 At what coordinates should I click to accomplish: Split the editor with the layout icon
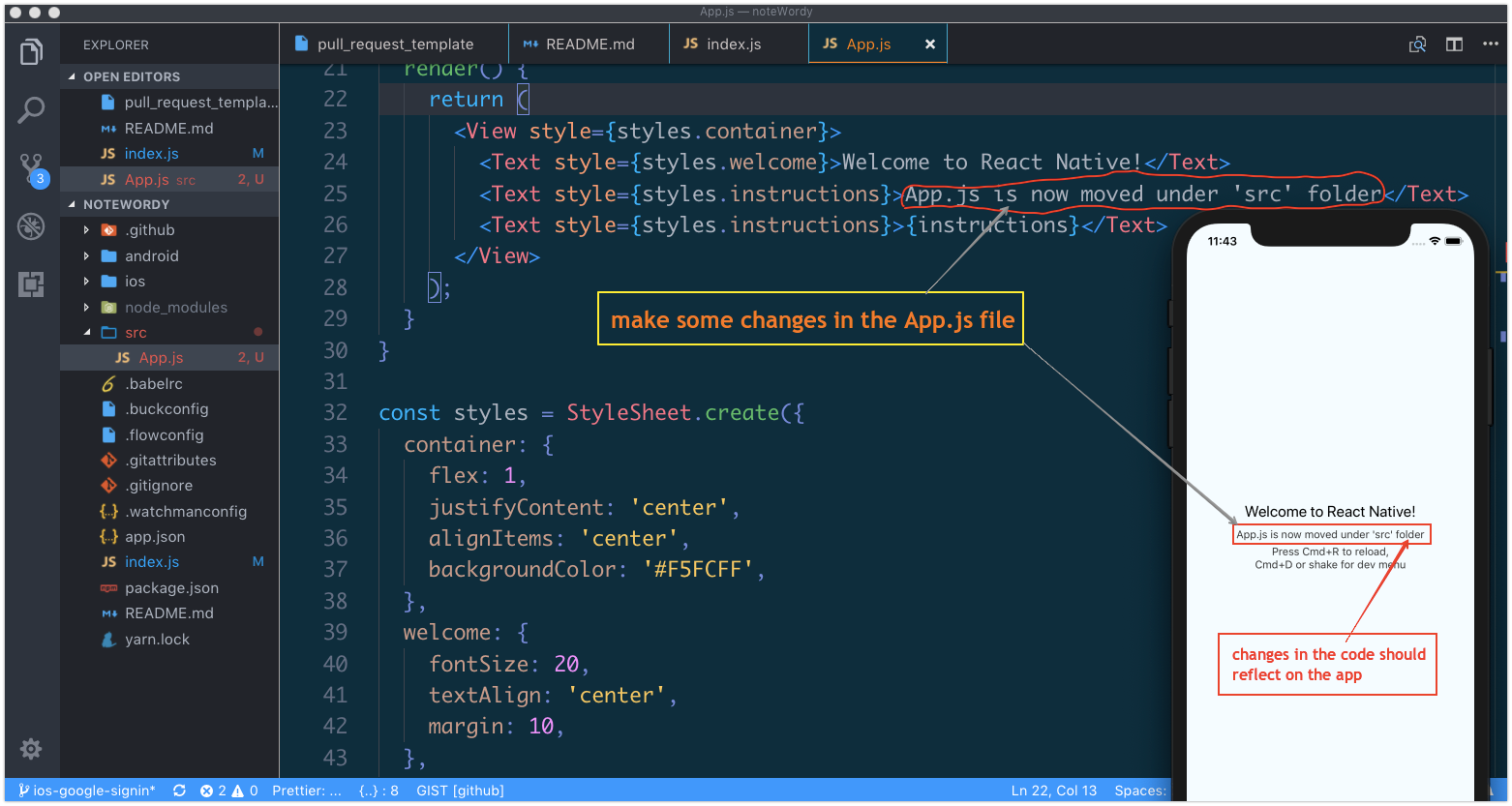tap(1454, 44)
